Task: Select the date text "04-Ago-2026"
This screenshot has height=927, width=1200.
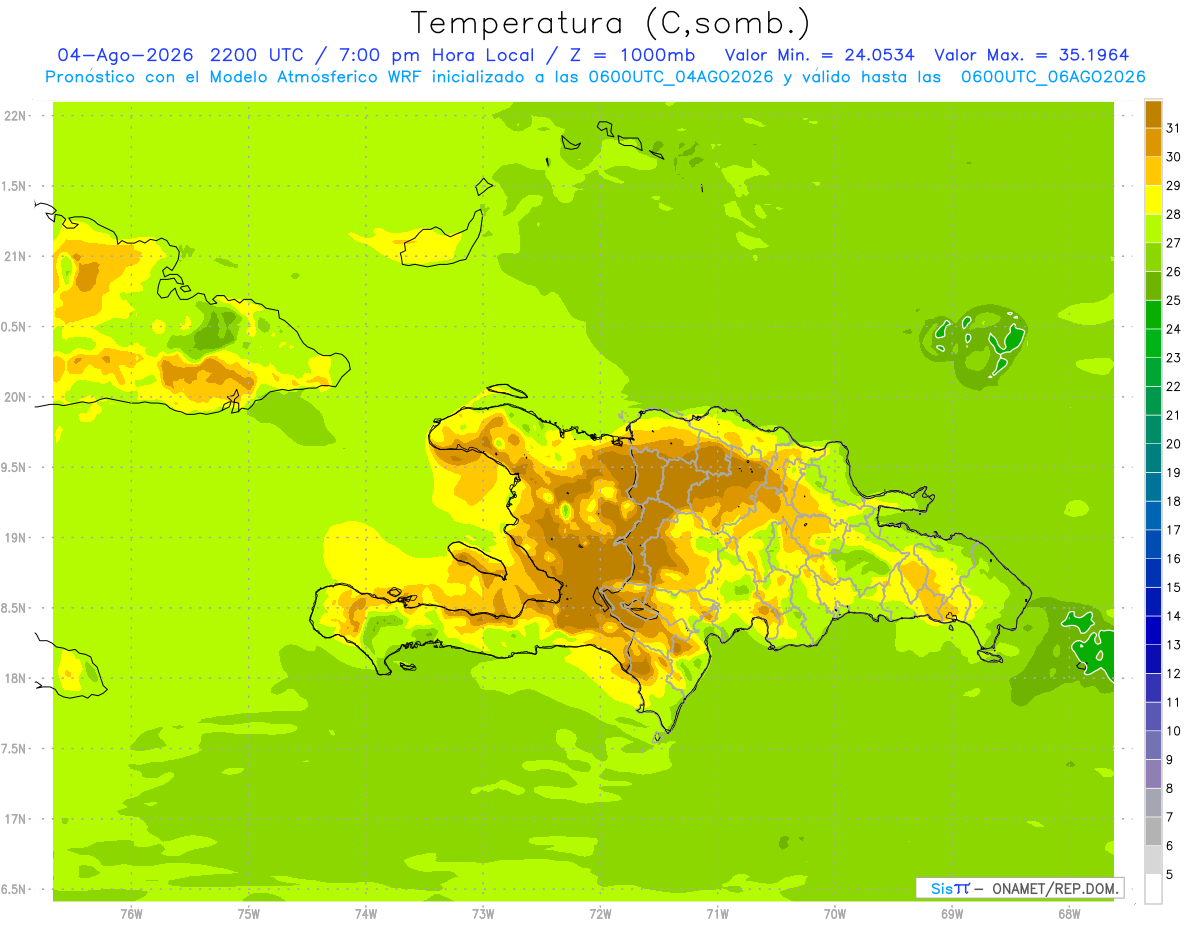Action: (124, 55)
